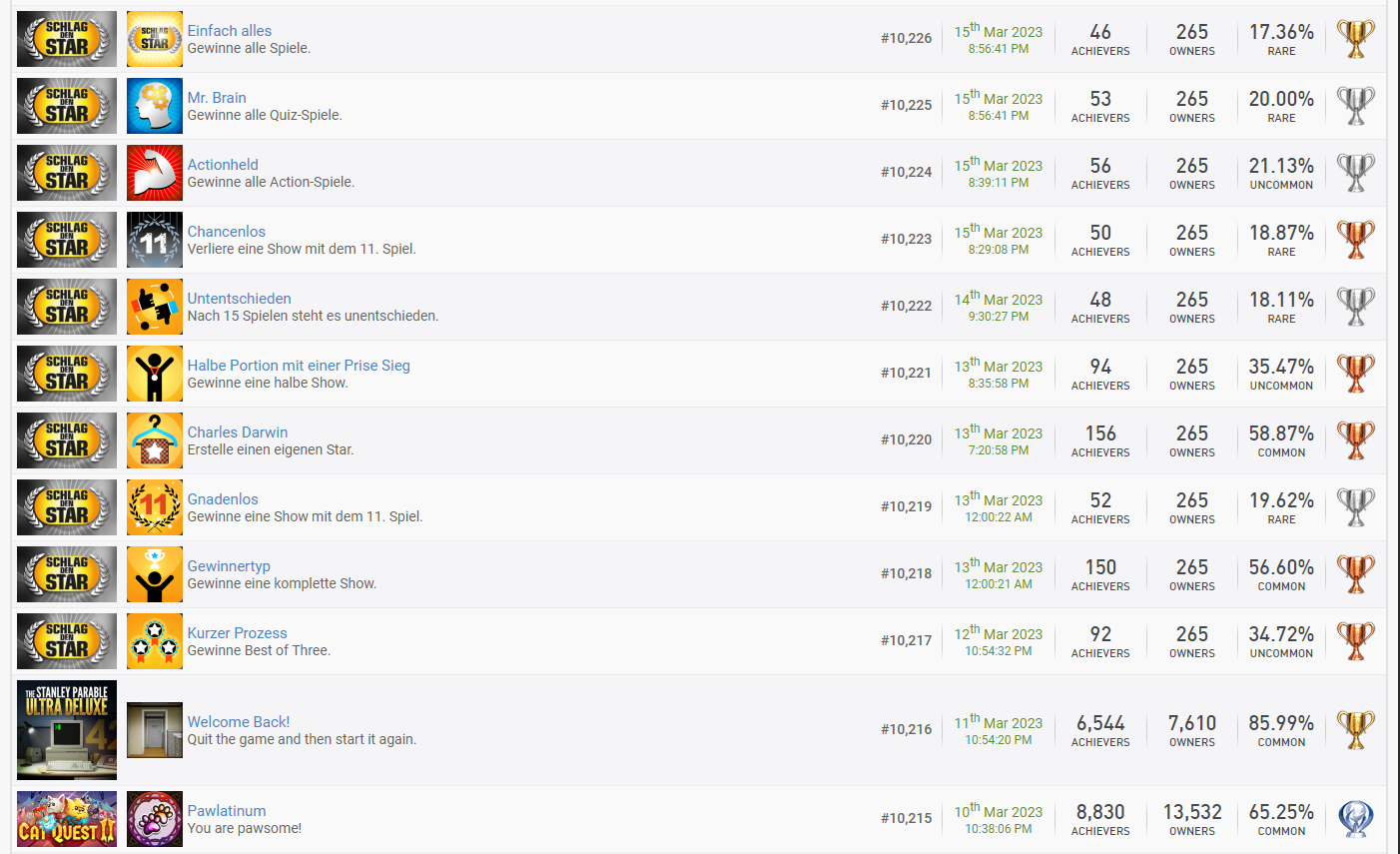Click the Mr. Brain head icon
Image resolution: width=1400 pixels, height=854 pixels.
tap(155, 106)
